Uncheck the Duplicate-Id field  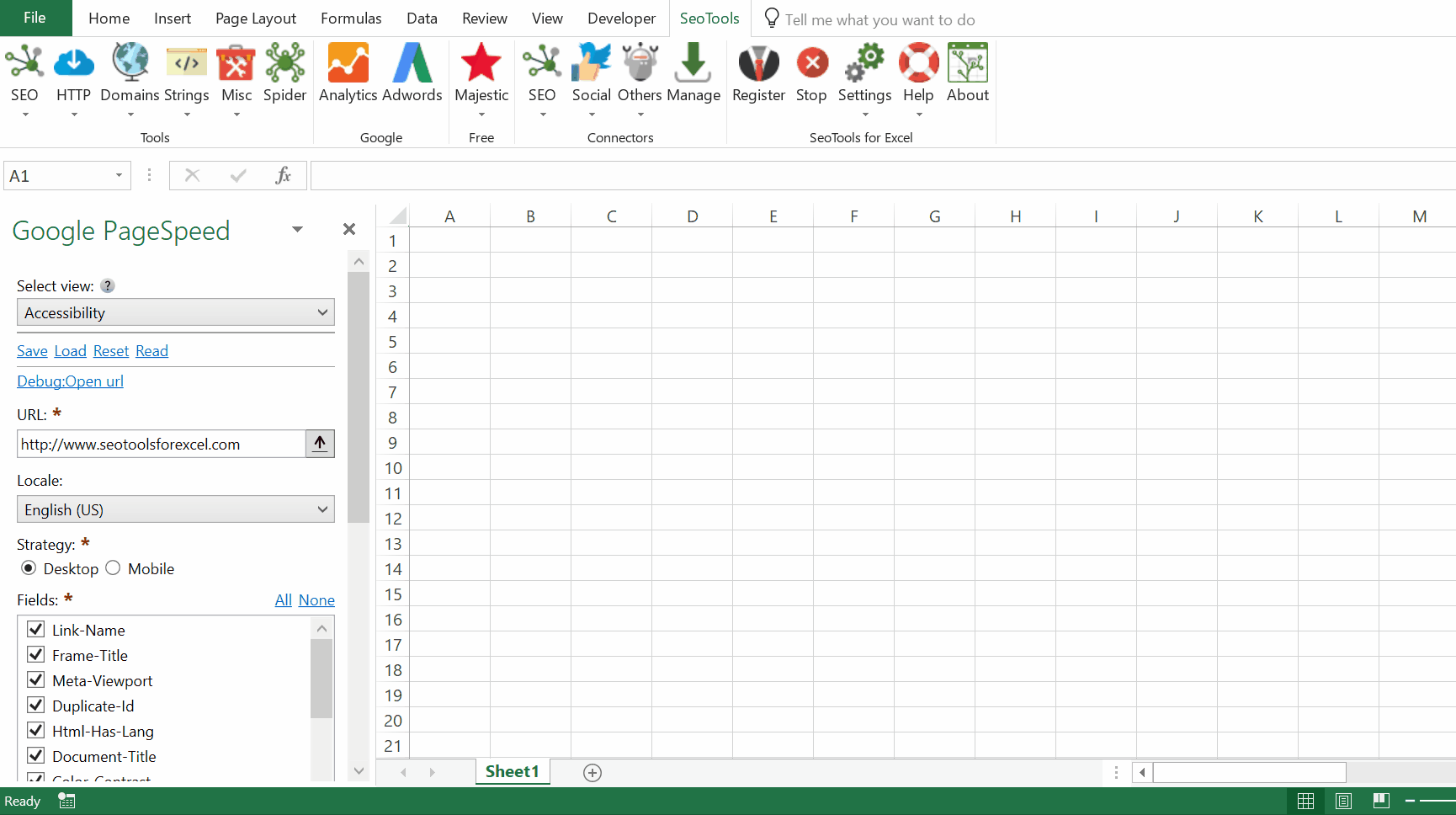(x=36, y=706)
